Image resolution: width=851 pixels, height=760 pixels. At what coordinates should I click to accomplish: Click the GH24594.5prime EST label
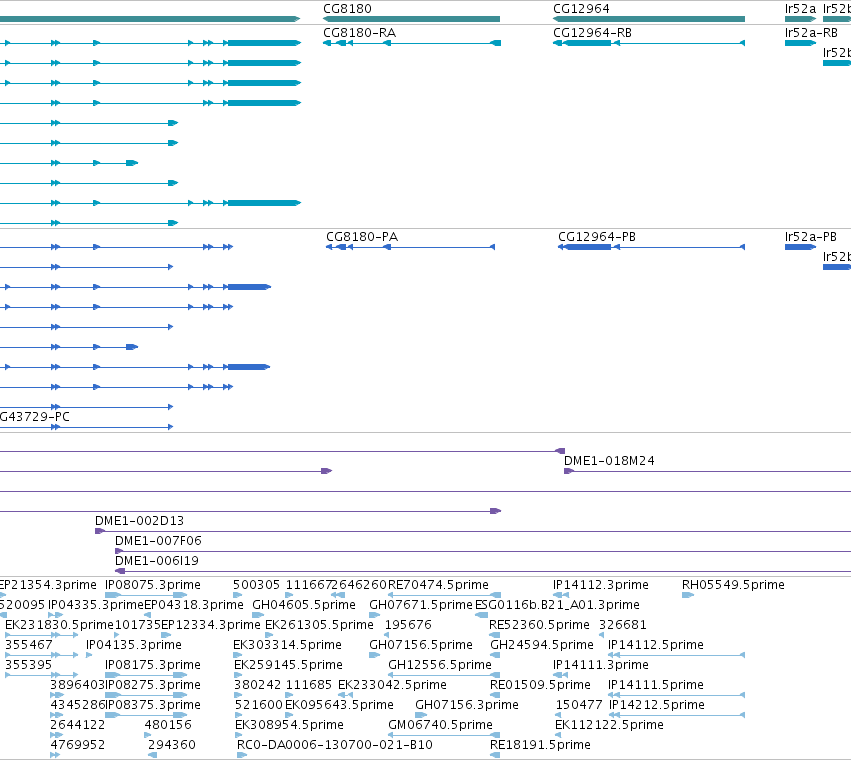tap(542, 645)
